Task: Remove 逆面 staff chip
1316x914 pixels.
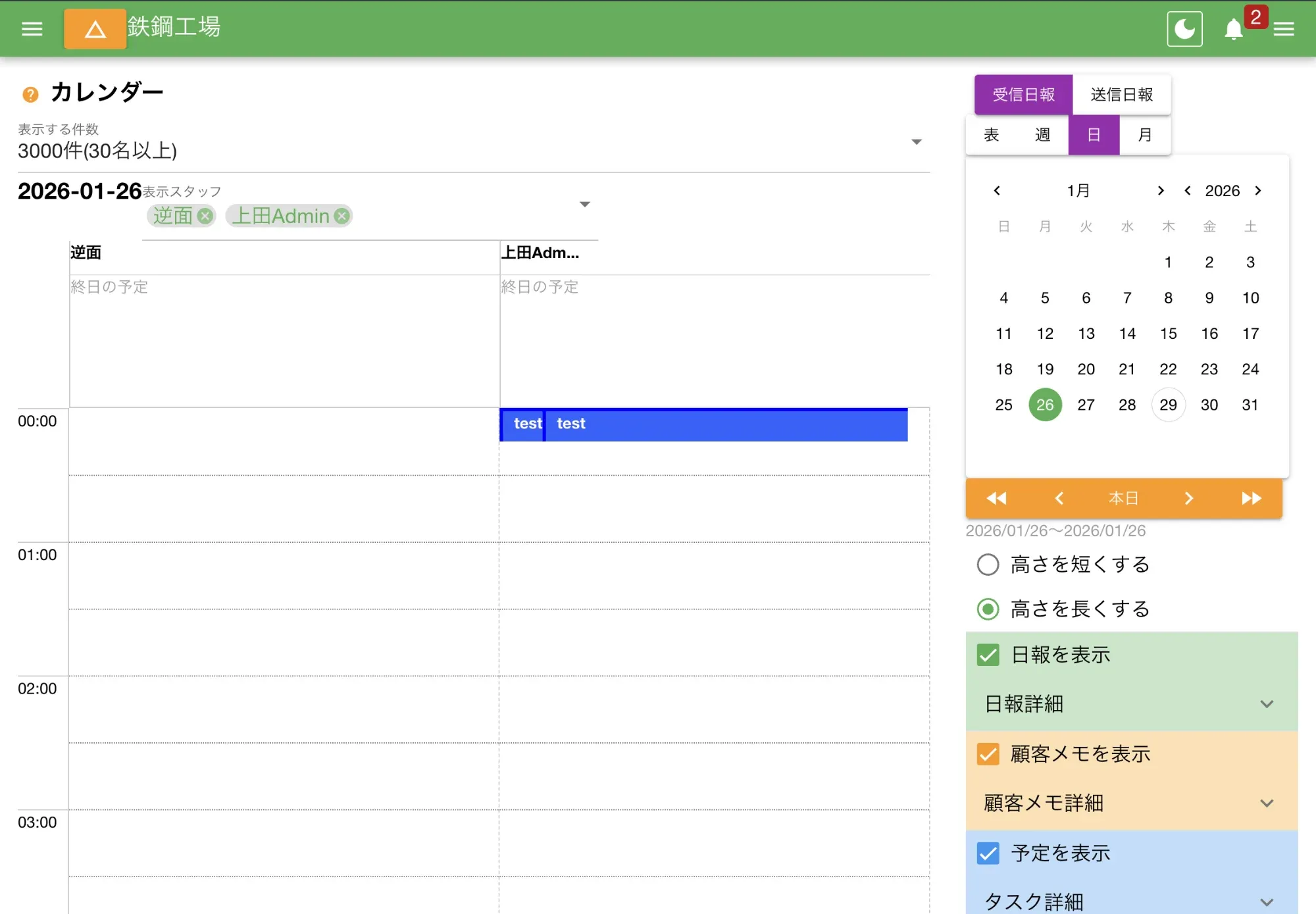Action: [x=205, y=216]
